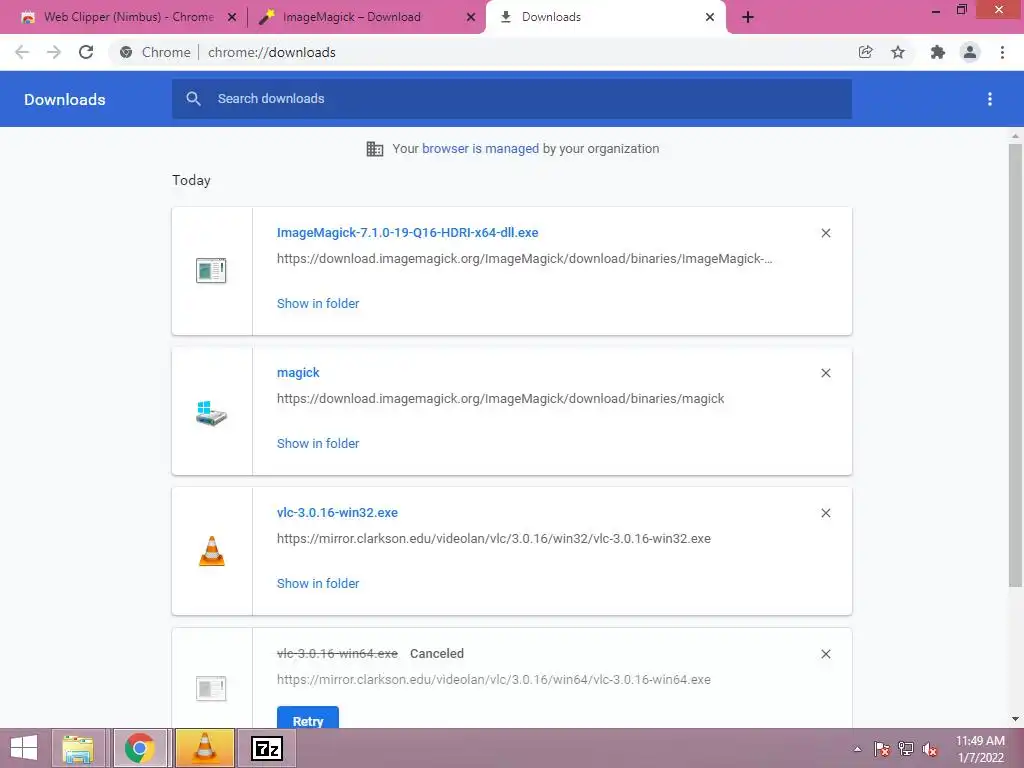
Task: Click the 'Canceled' status label
Action: [x=437, y=654]
